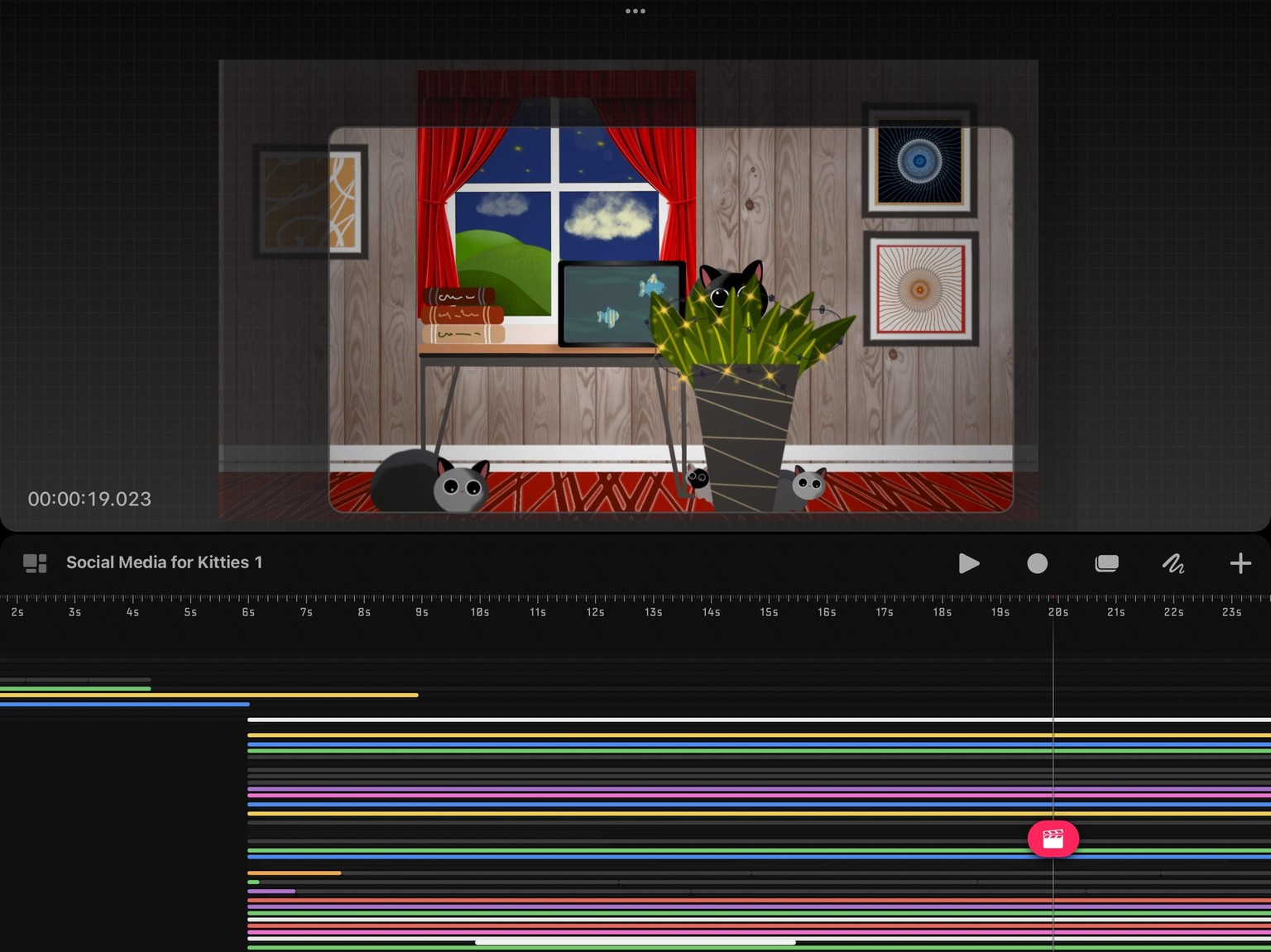The width and height of the screenshot is (1271, 952).
Task: Start Performing with the round record button
Action: pyautogui.click(x=1037, y=563)
